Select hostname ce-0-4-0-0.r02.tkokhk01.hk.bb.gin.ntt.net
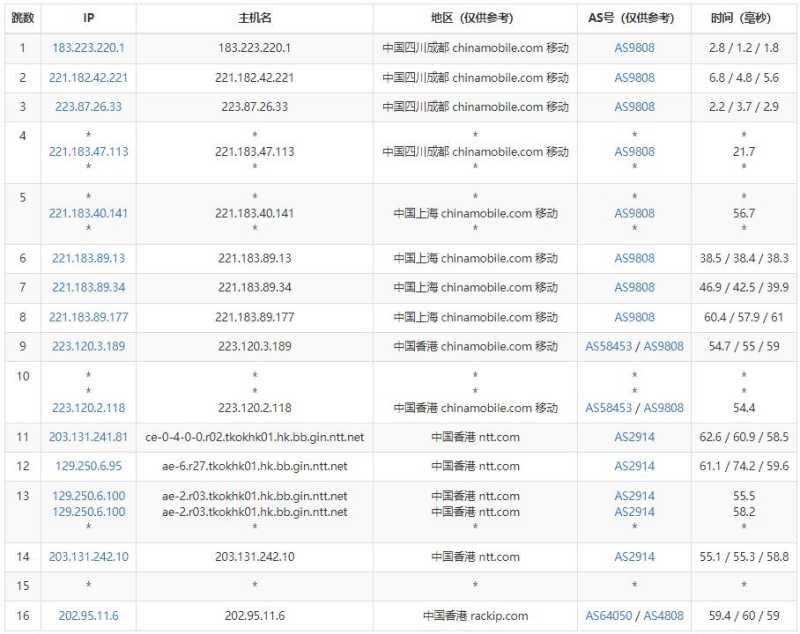Image resolution: width=800 pixels, height=634 pixels. coord(255,437)
